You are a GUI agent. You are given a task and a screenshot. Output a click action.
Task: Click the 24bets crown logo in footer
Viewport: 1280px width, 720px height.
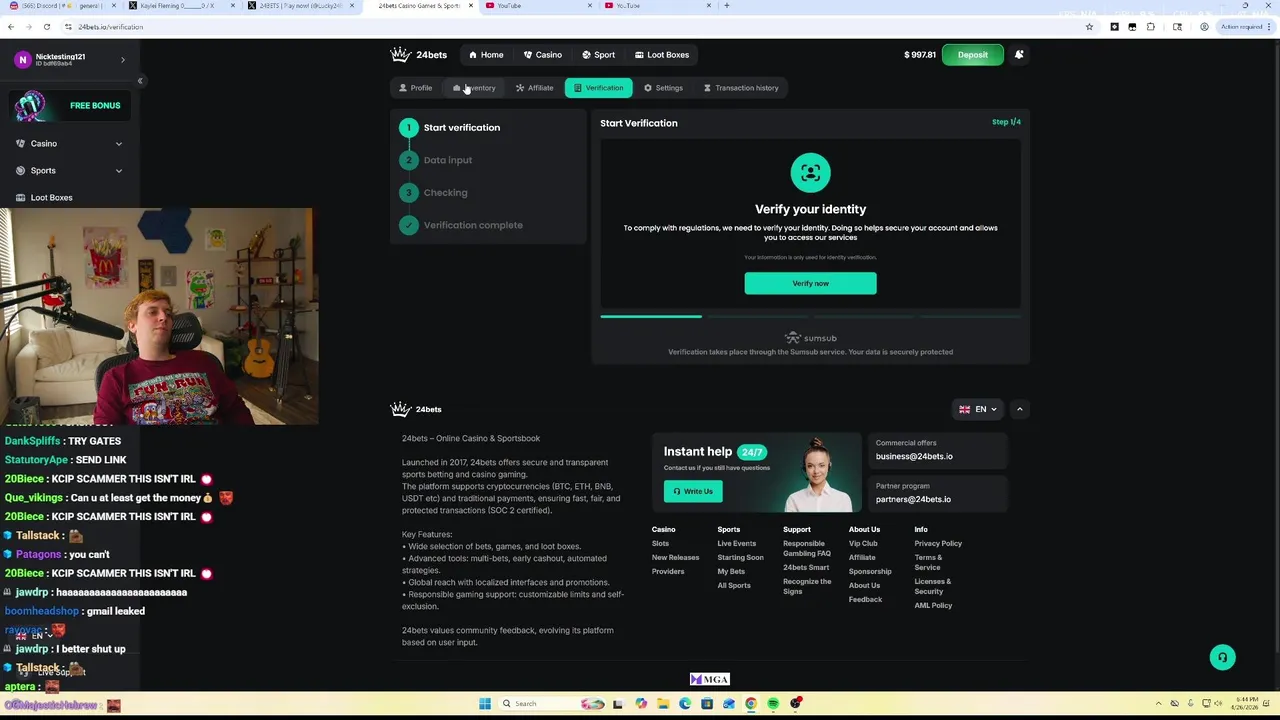click(x=416, y=409)
